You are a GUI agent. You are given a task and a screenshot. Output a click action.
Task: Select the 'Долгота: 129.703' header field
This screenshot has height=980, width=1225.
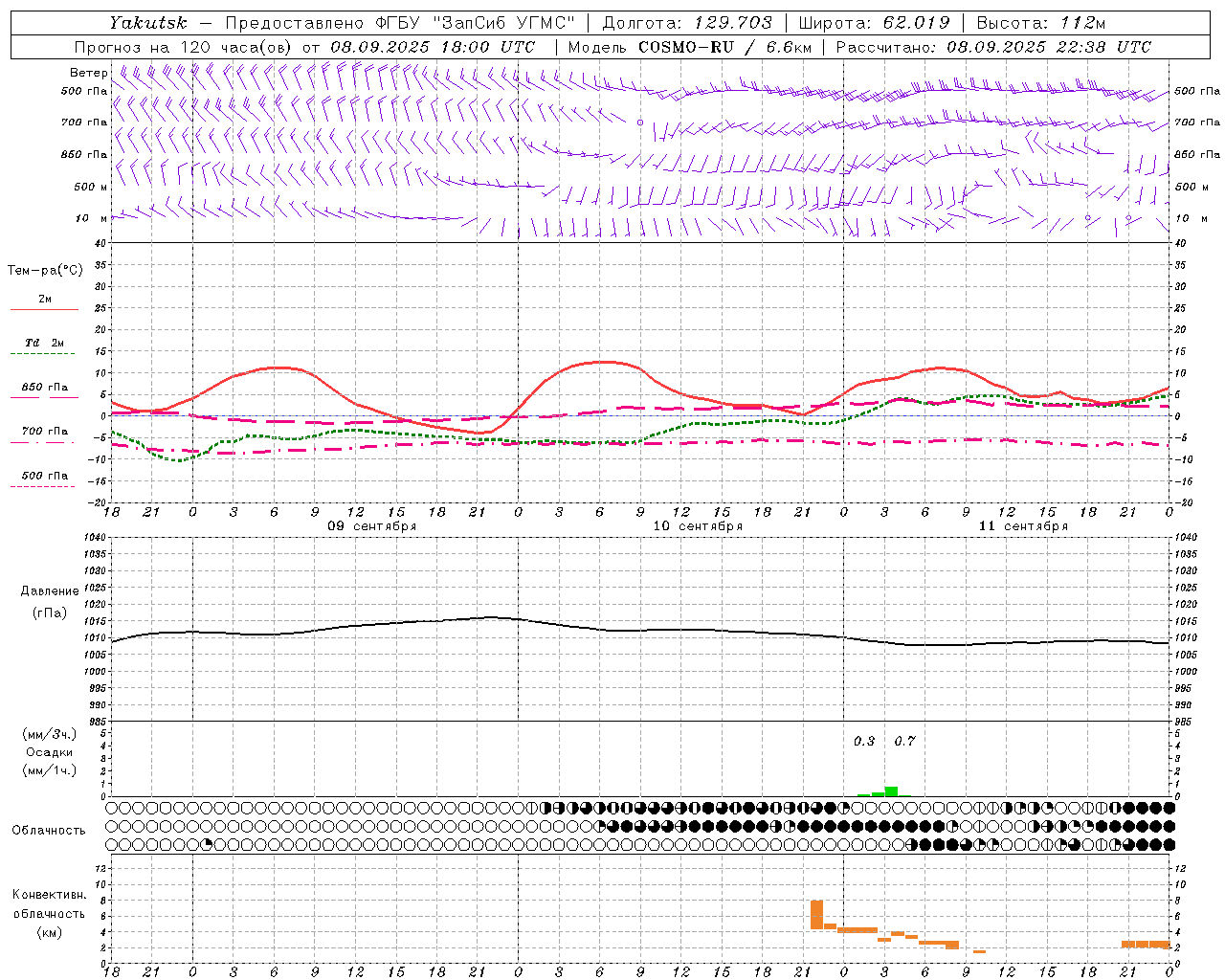tap(687, 23)
